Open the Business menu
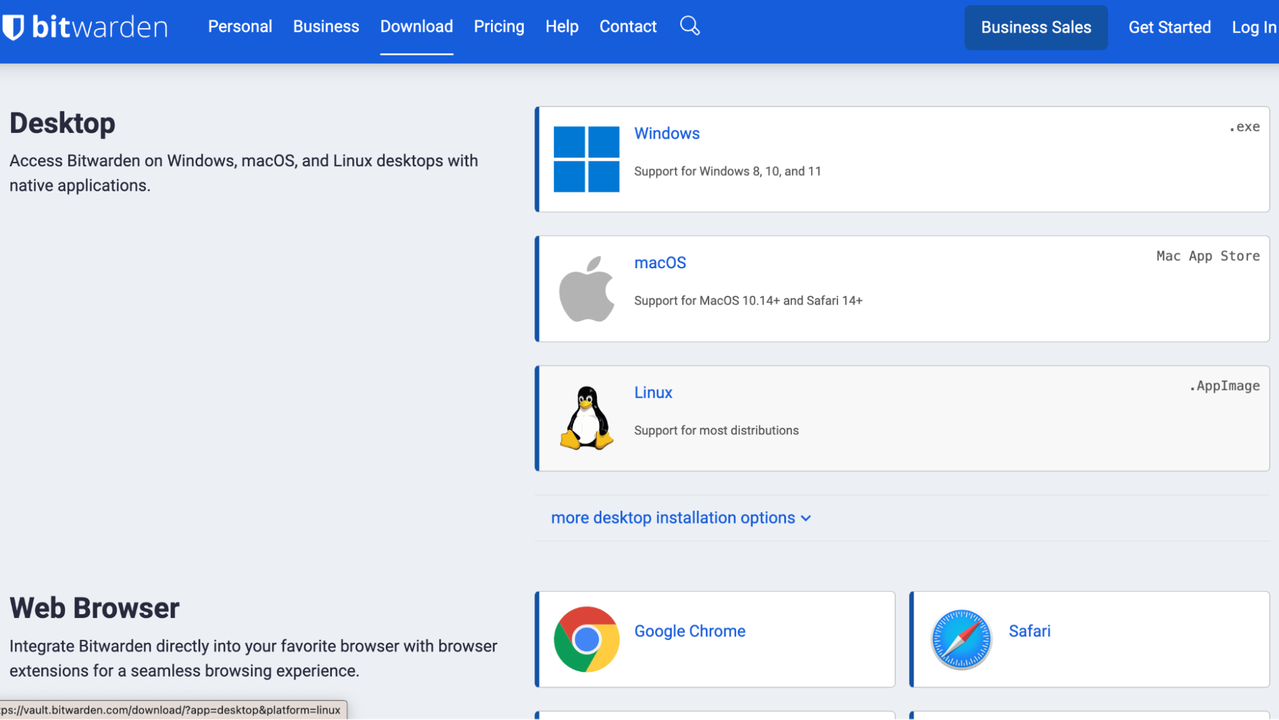 (x=326, y=27)
